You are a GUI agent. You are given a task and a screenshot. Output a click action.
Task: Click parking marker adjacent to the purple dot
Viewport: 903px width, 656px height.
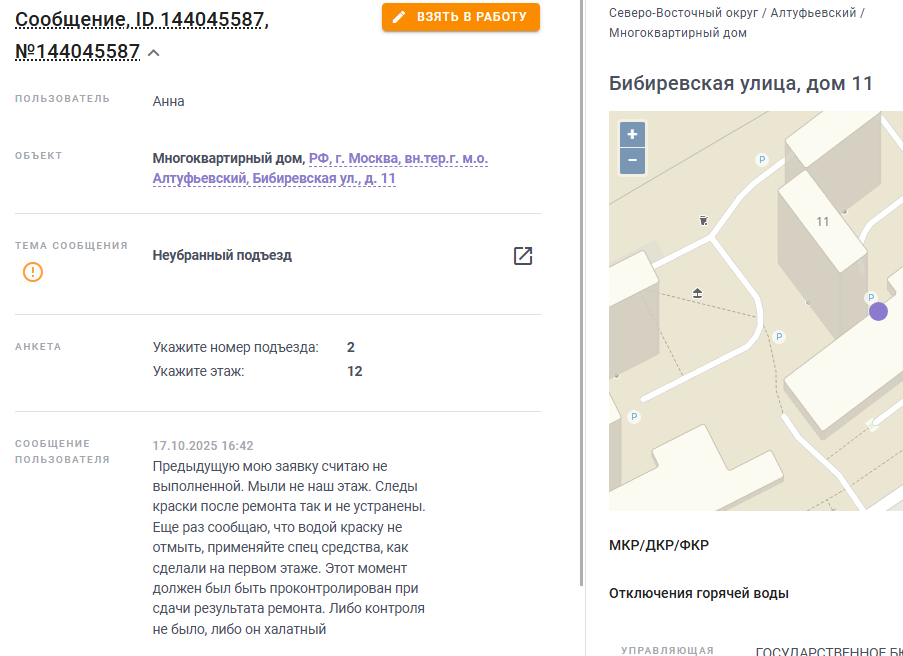[870, 297]
